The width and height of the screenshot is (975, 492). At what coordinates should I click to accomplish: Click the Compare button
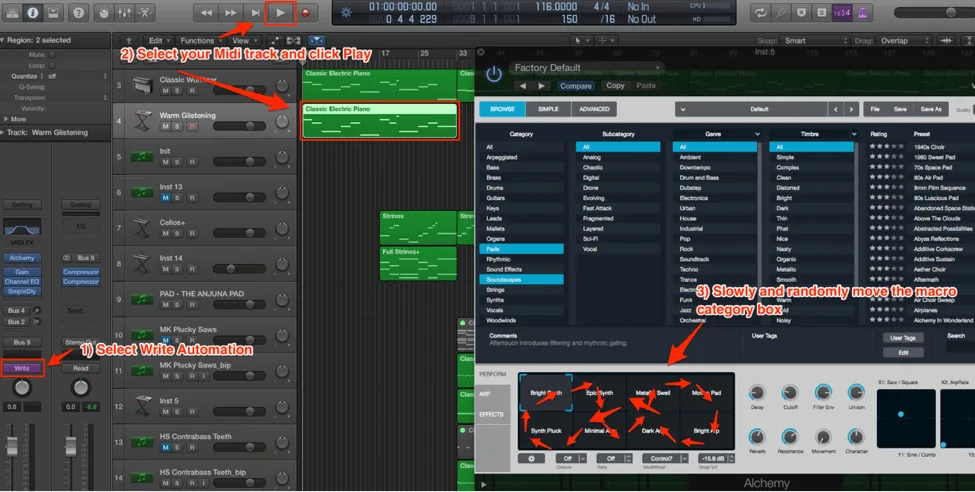(x=576, y=86)
